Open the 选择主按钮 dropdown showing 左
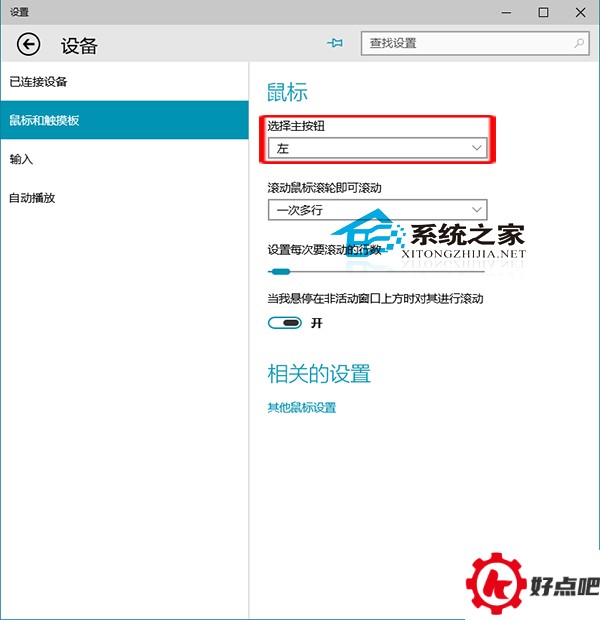This screenshot has width=600, height=620. click(x=377, y=148)
